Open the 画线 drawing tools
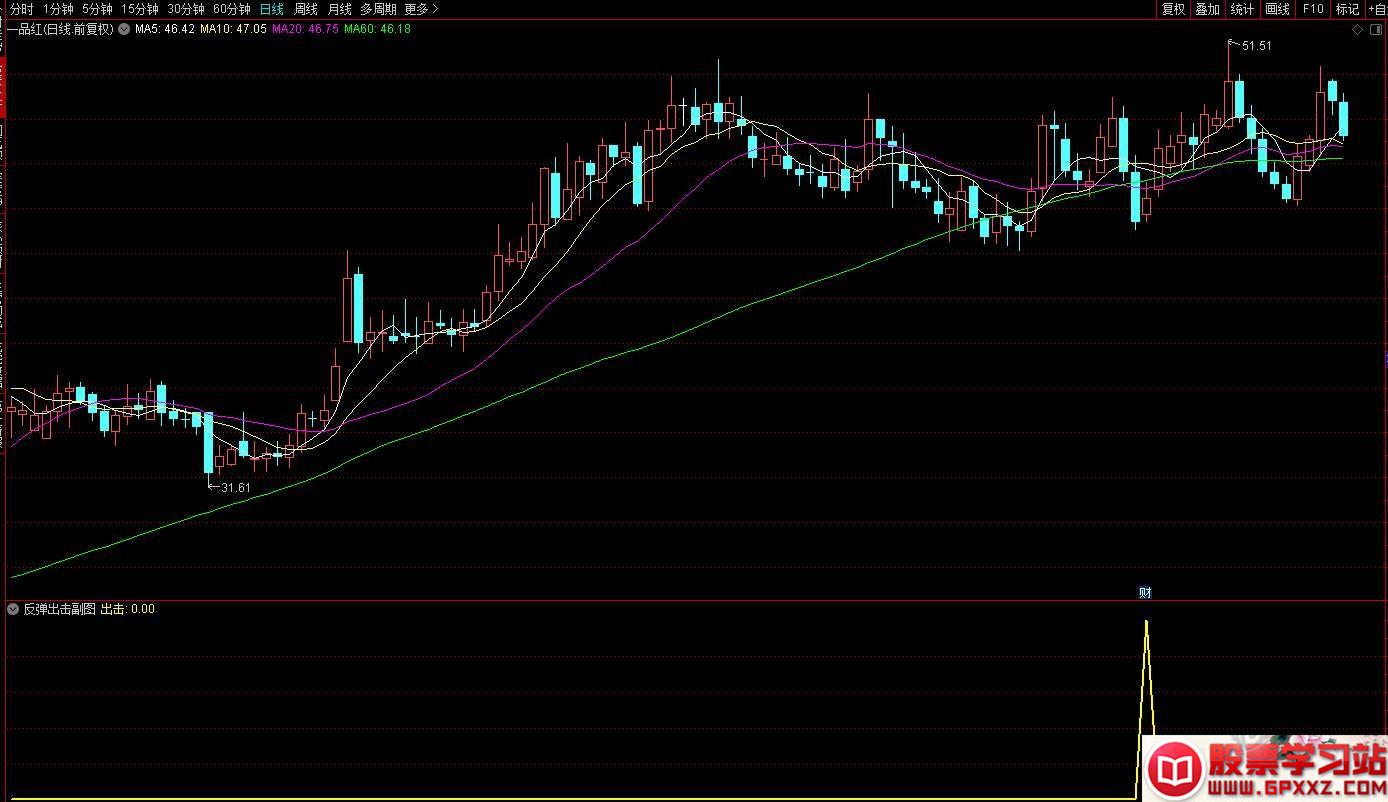Image resolution: width=1388 pixels, height=802 pixels. pyautogui.click(x=1277, y=9)
